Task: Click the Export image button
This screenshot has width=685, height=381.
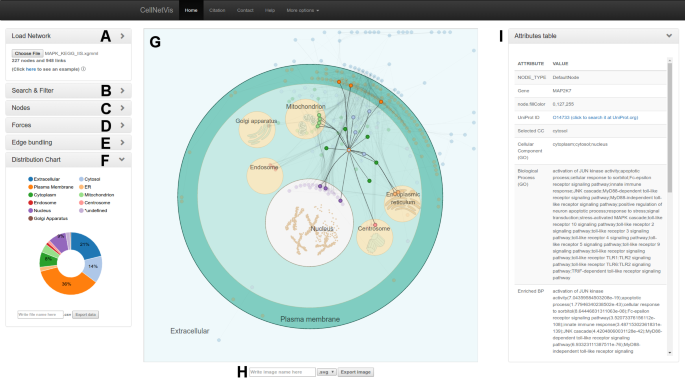Action: click(356, 372)
